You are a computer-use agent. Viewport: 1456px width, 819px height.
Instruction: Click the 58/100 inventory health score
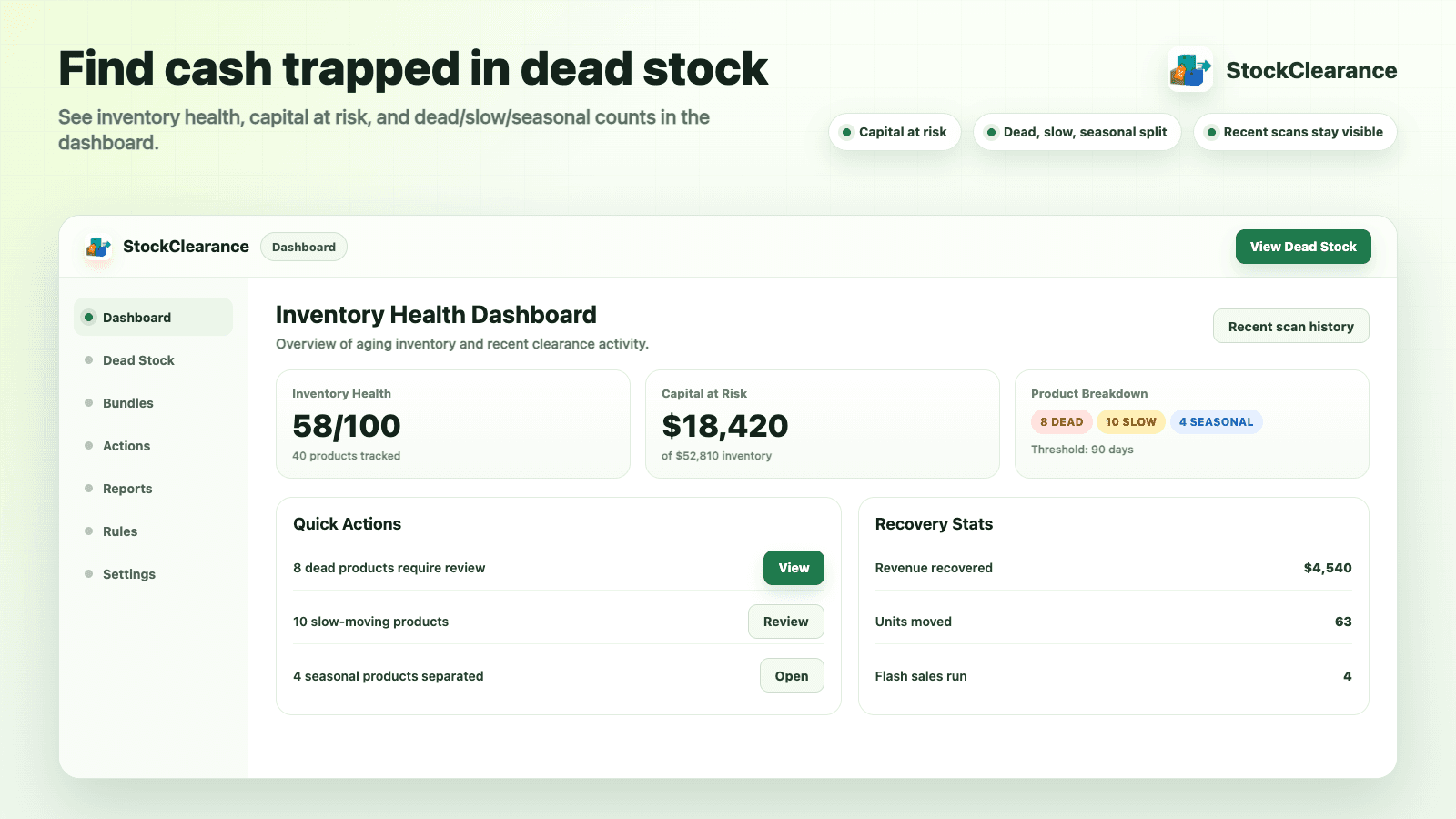tap(347, 425)
